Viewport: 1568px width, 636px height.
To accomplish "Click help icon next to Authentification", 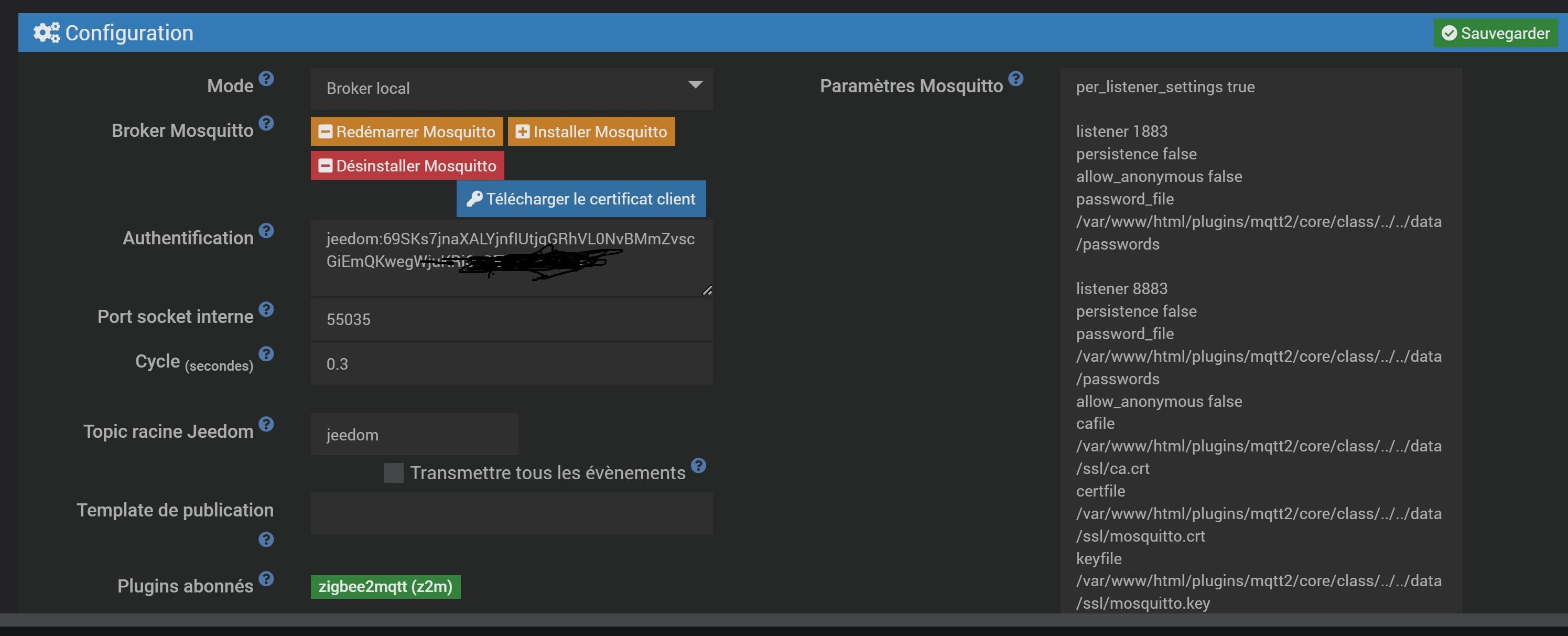I will click(x=266, y=231).
